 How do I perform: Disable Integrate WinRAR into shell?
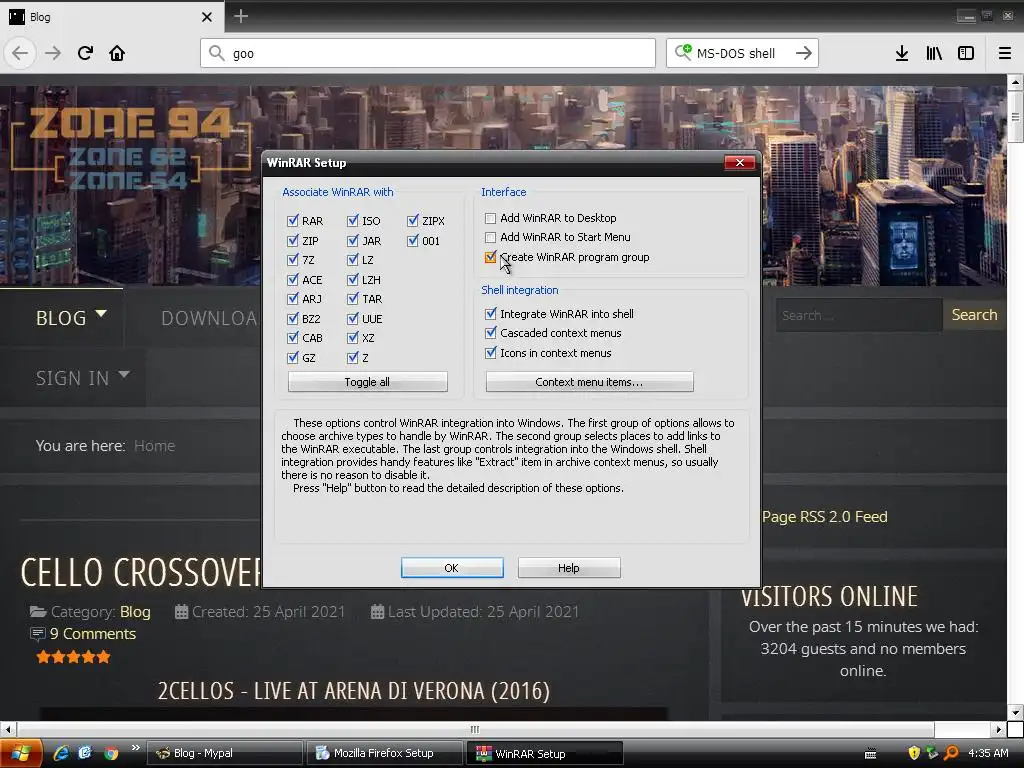[x=490, y=313]
